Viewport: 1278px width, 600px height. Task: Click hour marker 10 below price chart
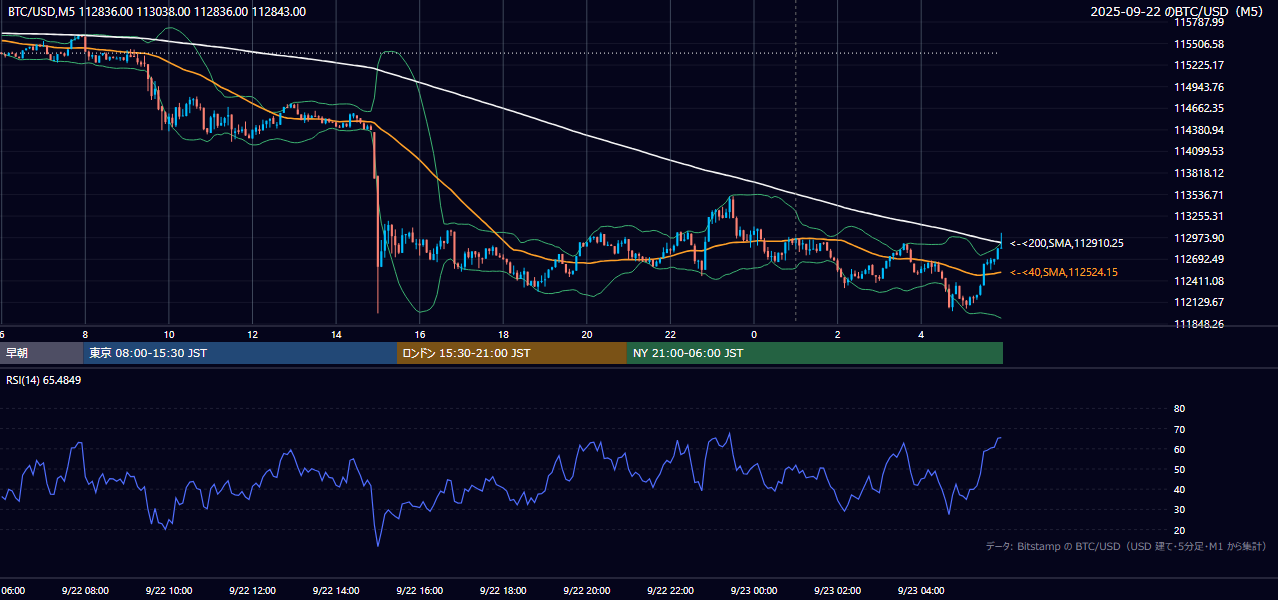pyautogui.click(x=169, y=334)
